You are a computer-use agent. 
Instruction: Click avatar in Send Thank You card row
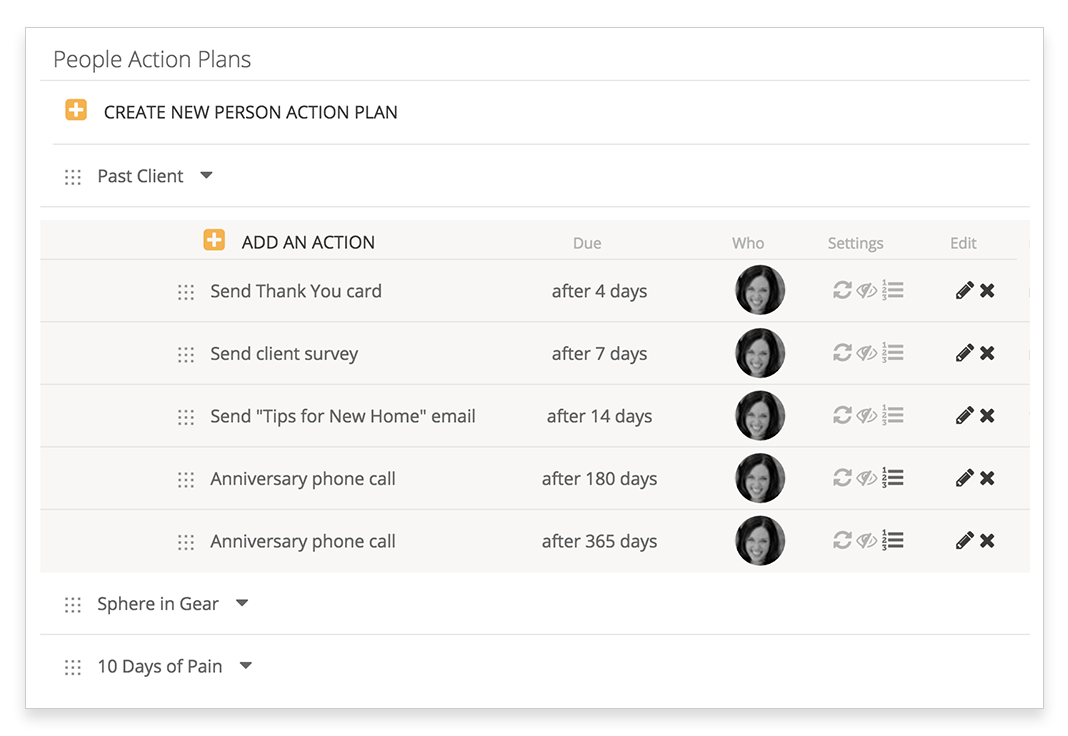coord(760,290)
